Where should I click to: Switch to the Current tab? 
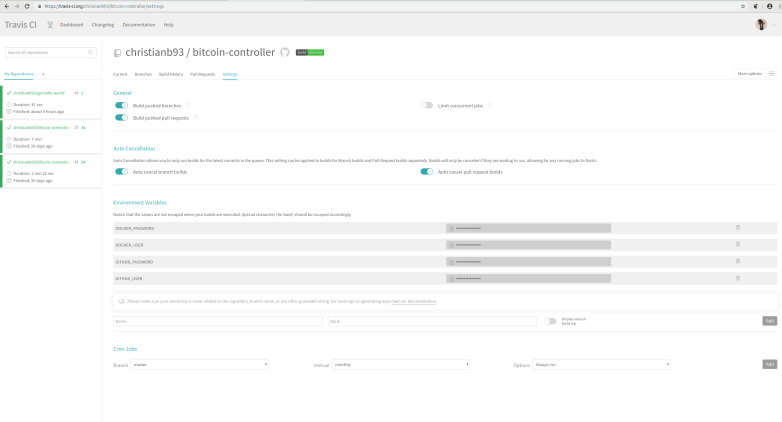[120, 74]
